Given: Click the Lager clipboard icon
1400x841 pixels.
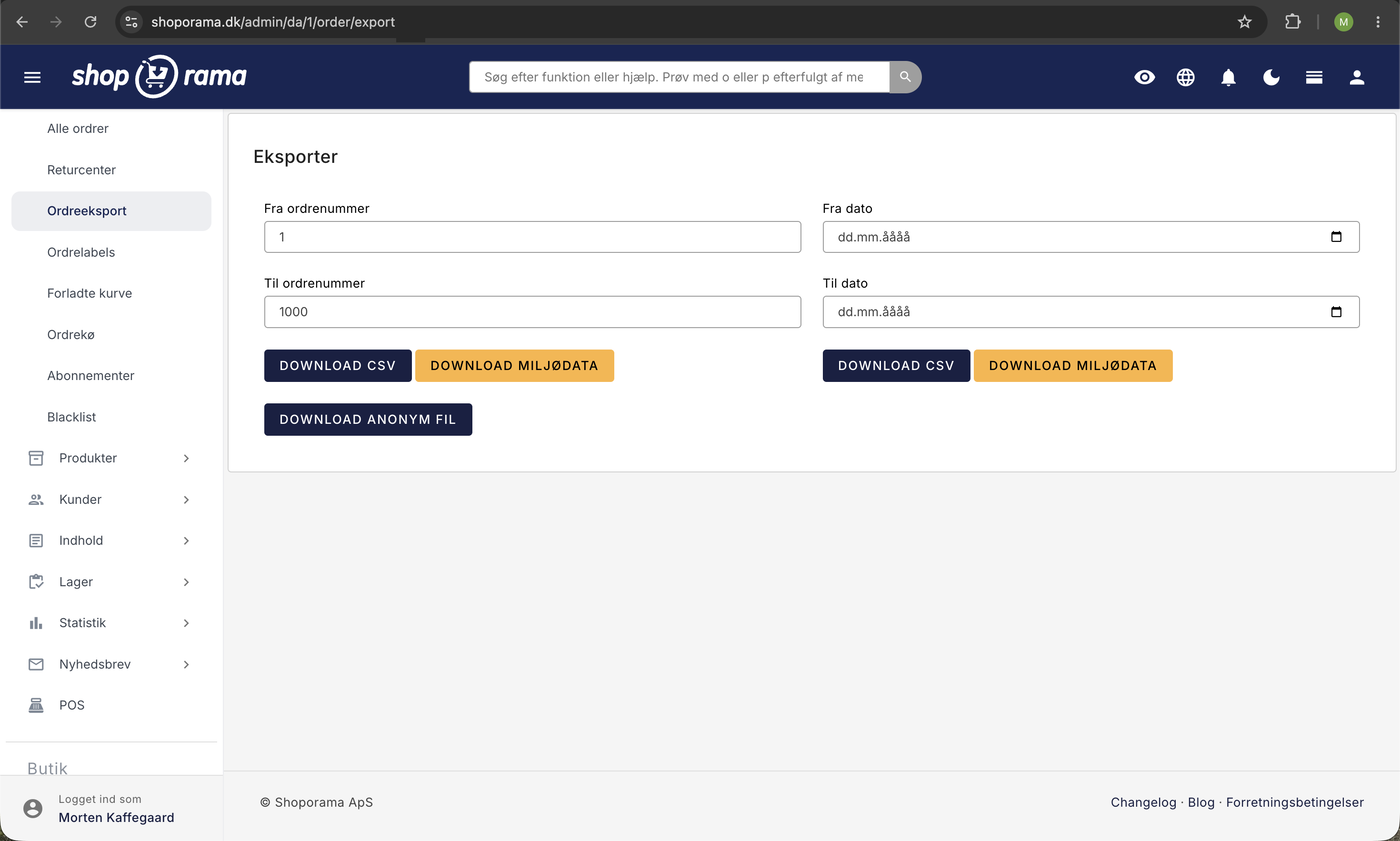Looking at the screenshot, I should pyautogui.click(x=36, y=582).
